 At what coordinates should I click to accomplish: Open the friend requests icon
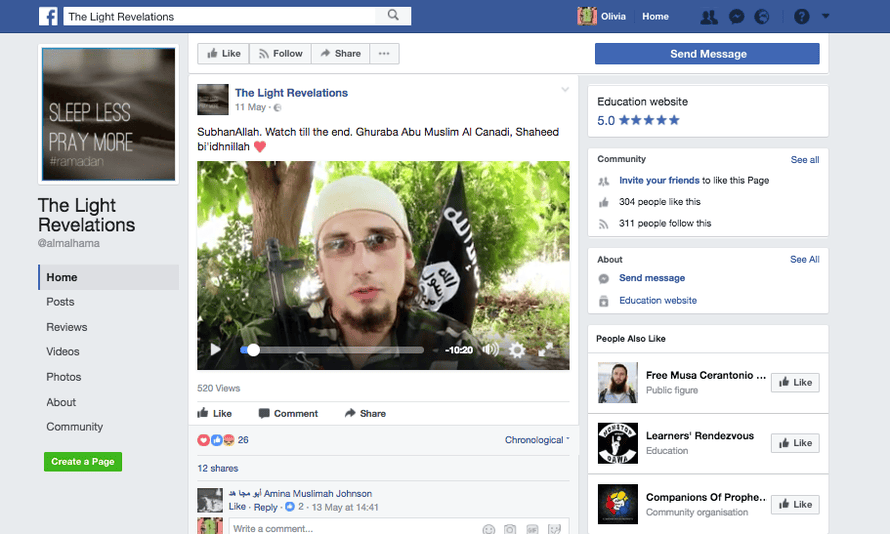(708, 17)
